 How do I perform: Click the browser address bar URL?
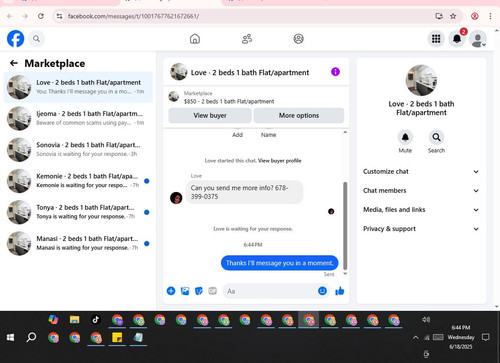tap(133, 16)
